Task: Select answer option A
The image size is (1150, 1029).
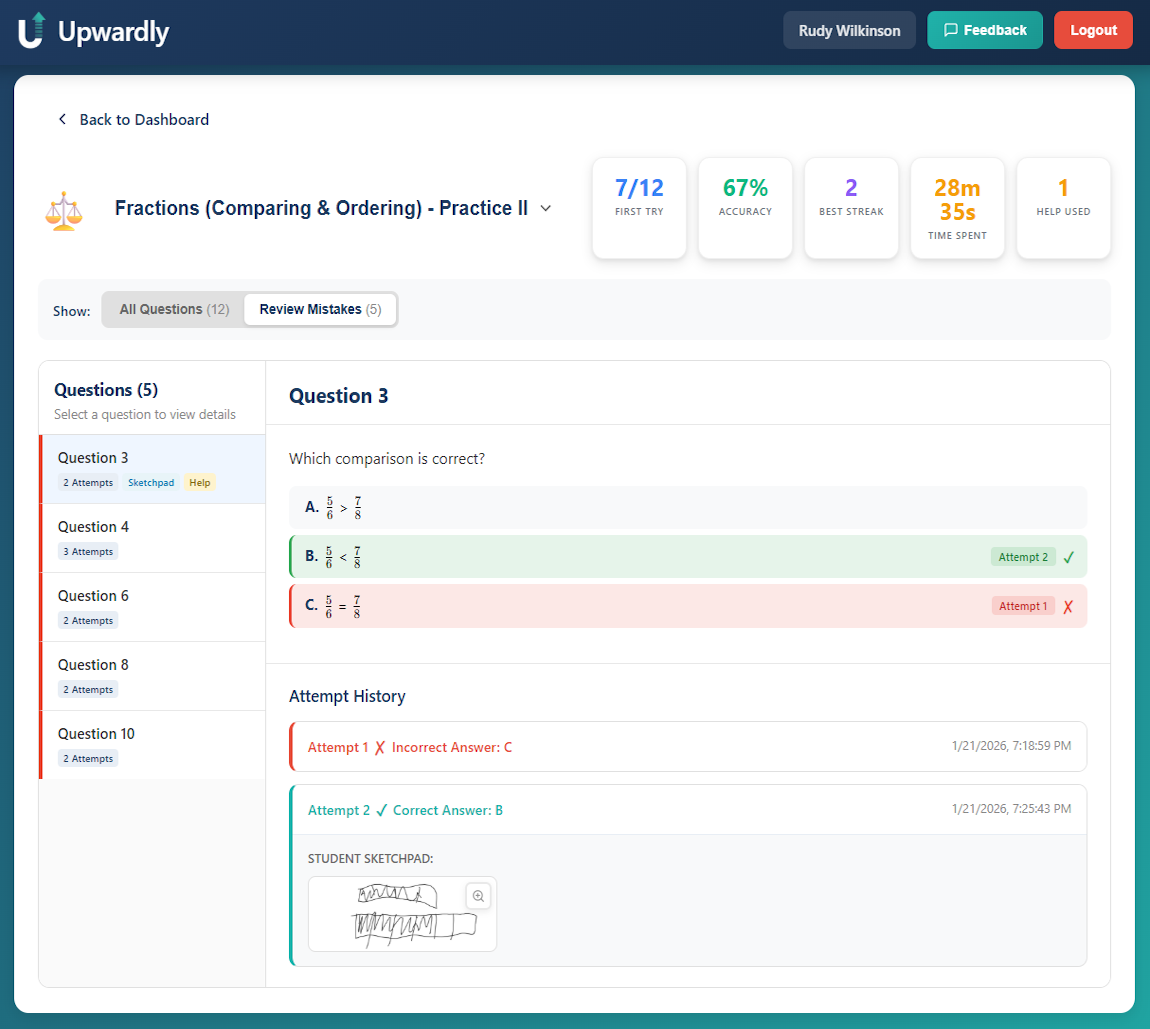Action: tap(687, 508)
